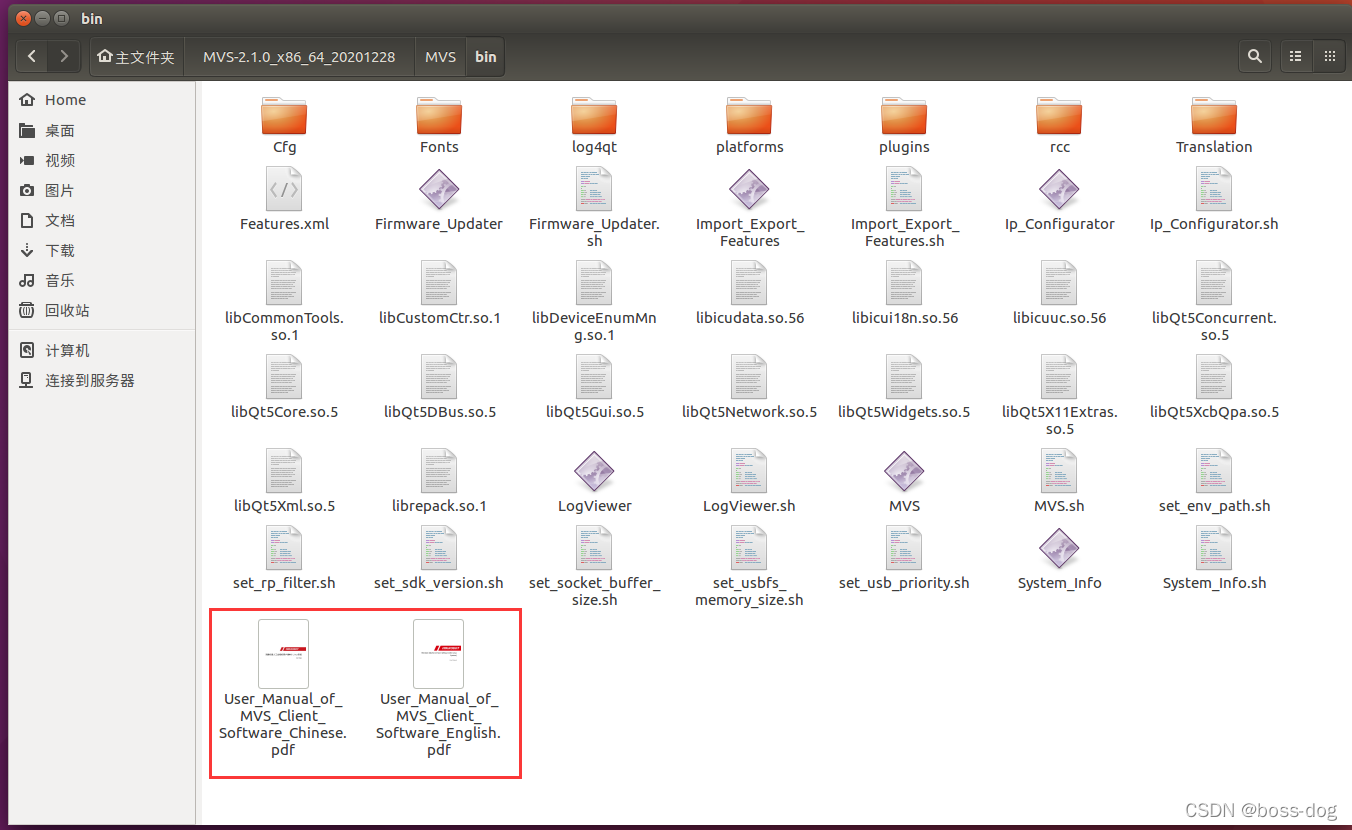
Task: Select the set_rp_filter.sh file name
Action: pyautogui.click(x=284, y=583)
